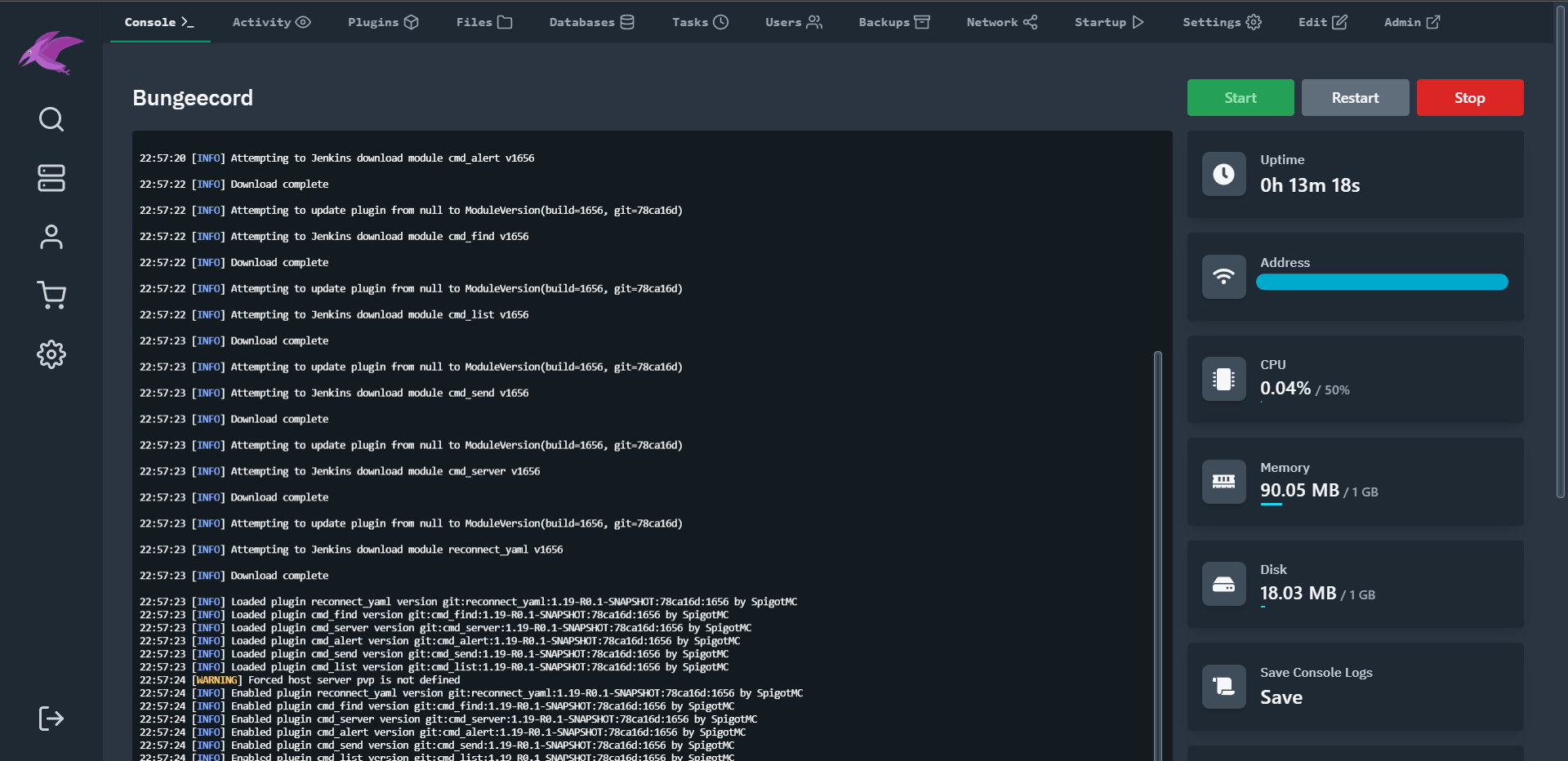Switch to the Files tab
The width and height of the screenshot is (1568, 761).
[483, 22]
